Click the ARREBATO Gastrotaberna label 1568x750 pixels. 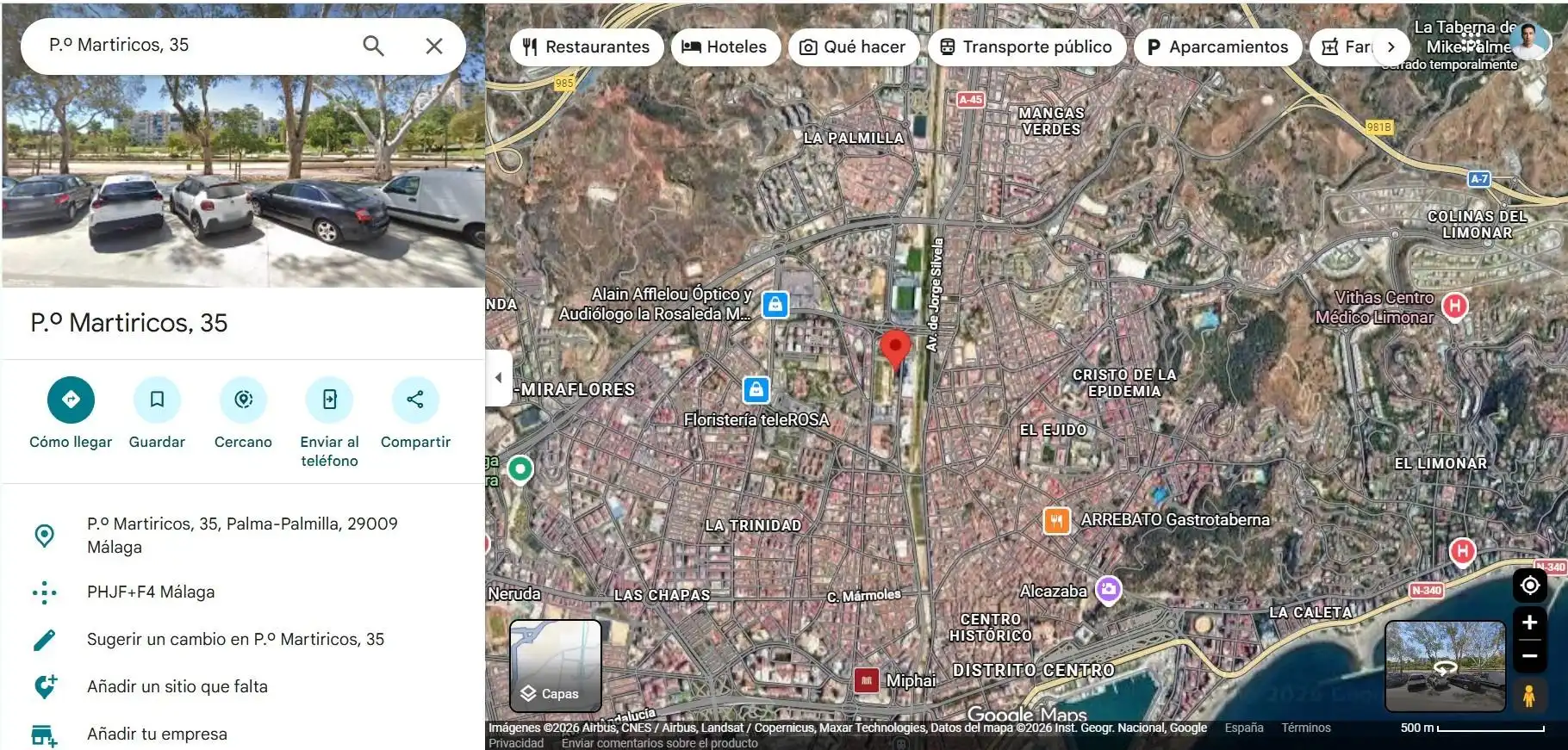(x=1175, y=520)
